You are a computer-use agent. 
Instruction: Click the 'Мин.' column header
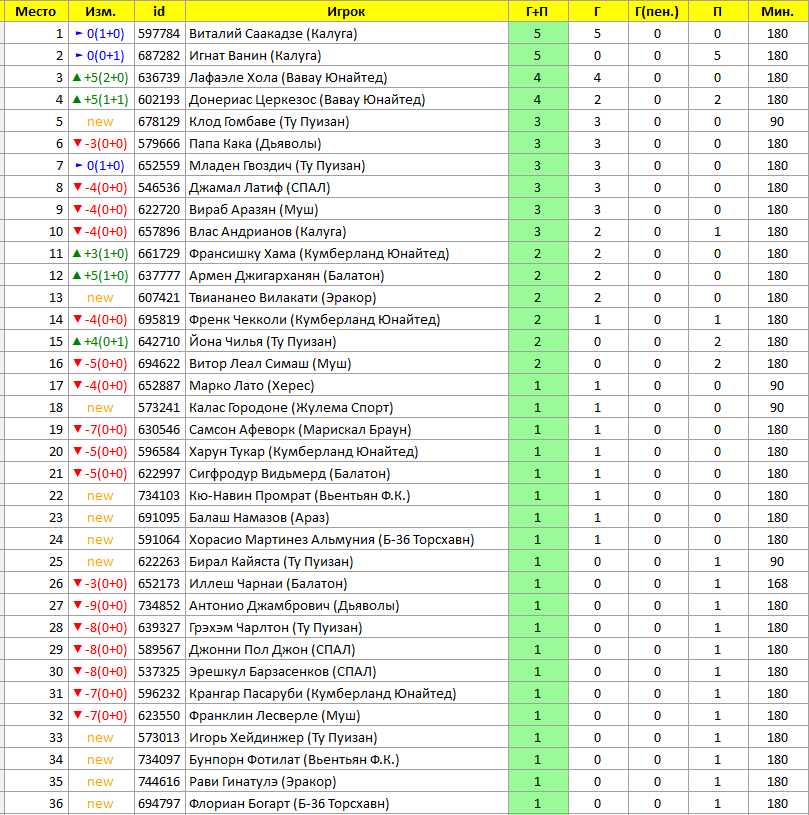(x=777, y=11)
